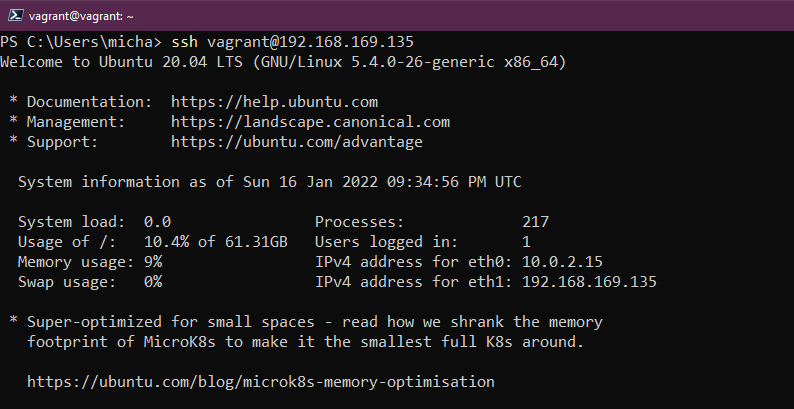Open the ubuntu.com/advantage support link
Screen dimensions: 794x409
[x=296, y=142]
